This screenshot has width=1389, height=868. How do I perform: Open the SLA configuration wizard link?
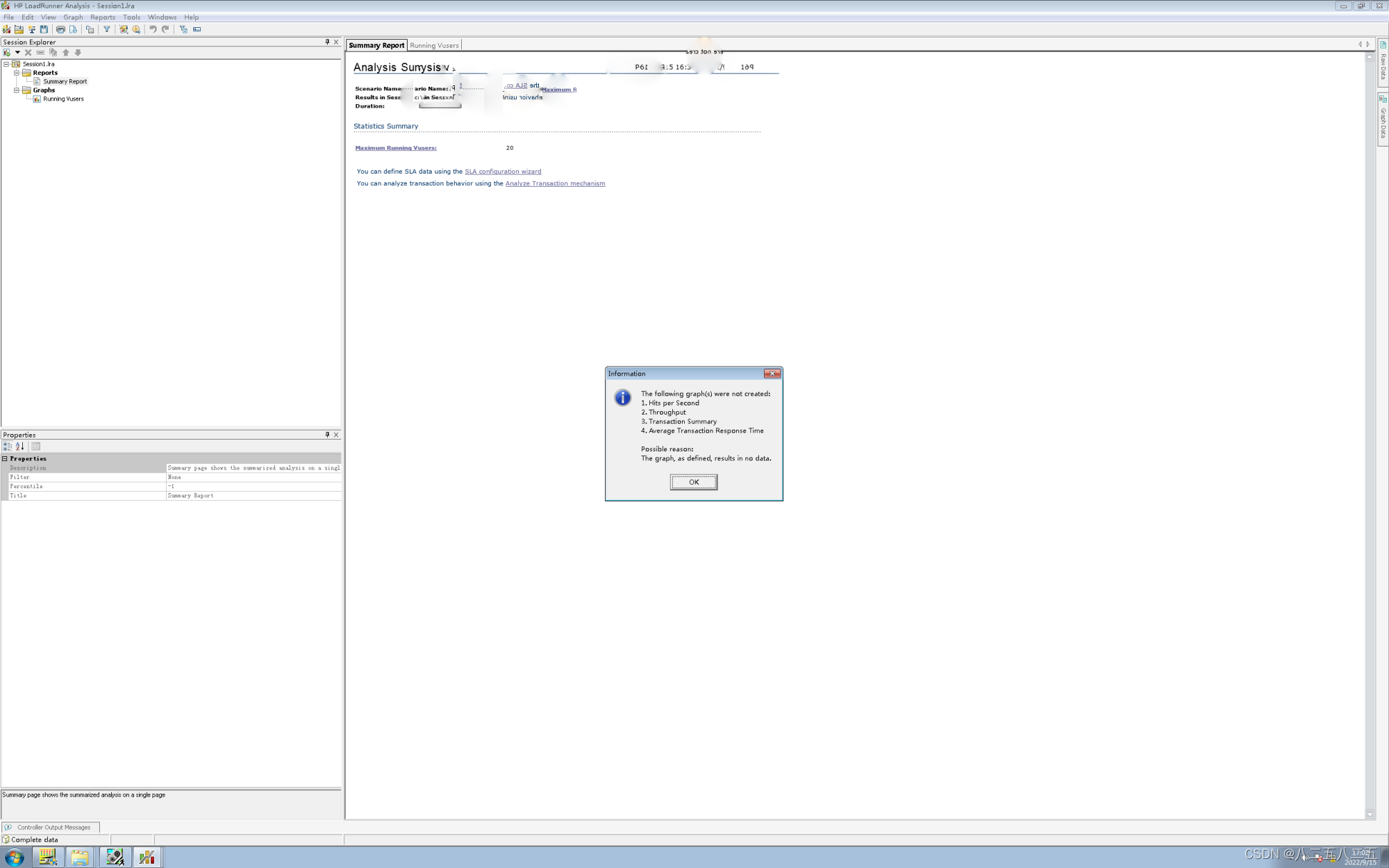click(x=503, y=172)
